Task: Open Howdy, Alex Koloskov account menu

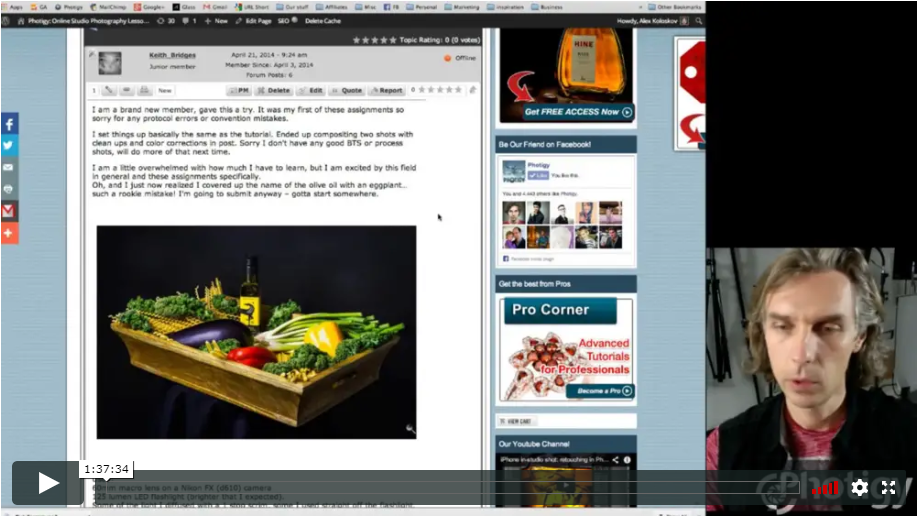Action: point(652,21)
